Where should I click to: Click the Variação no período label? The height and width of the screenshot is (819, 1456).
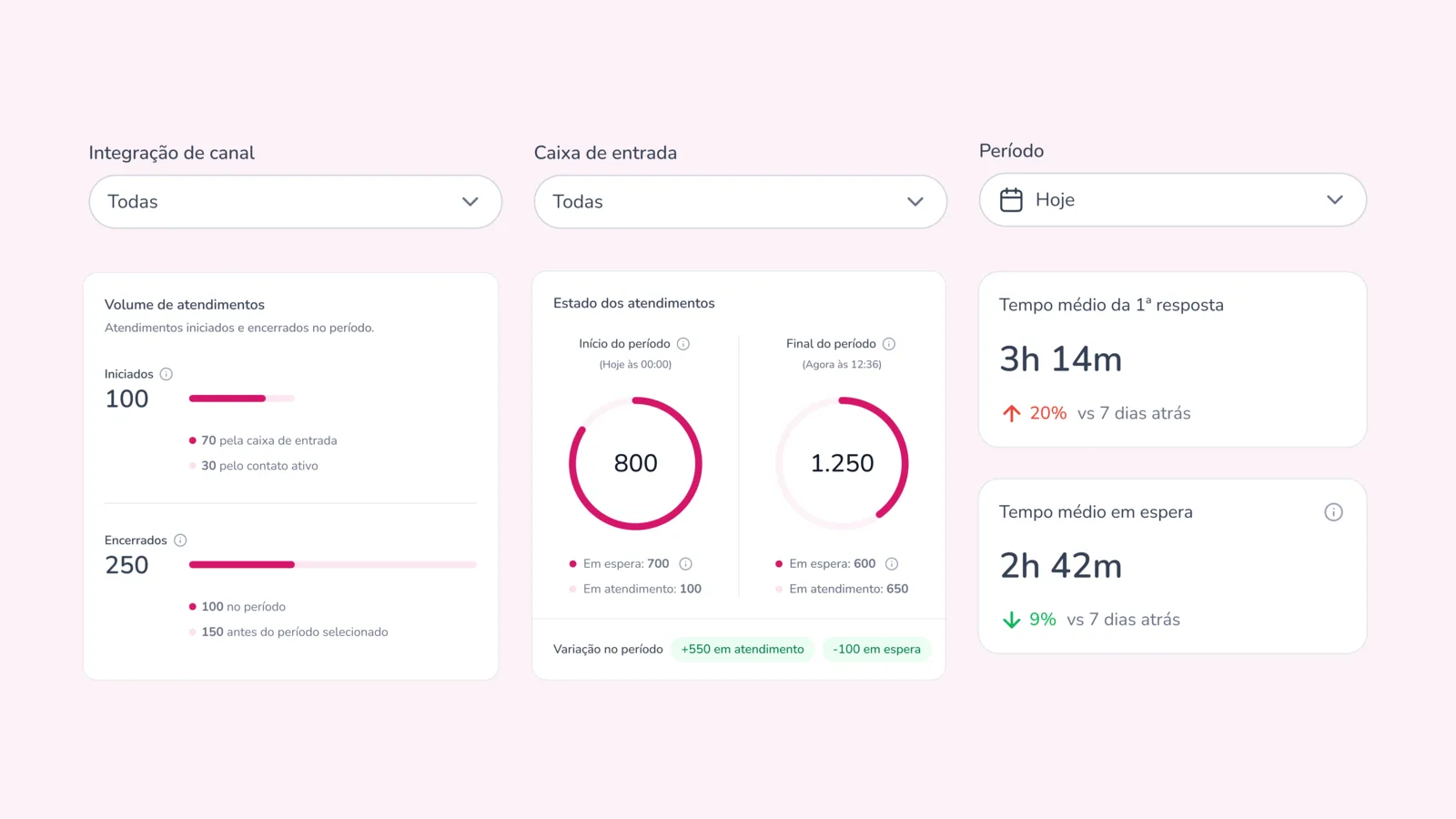[608, 650]
